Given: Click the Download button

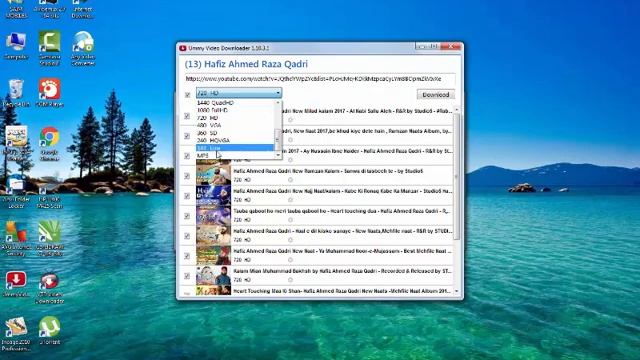Looking at the screenshot, I should click(436, 95).
